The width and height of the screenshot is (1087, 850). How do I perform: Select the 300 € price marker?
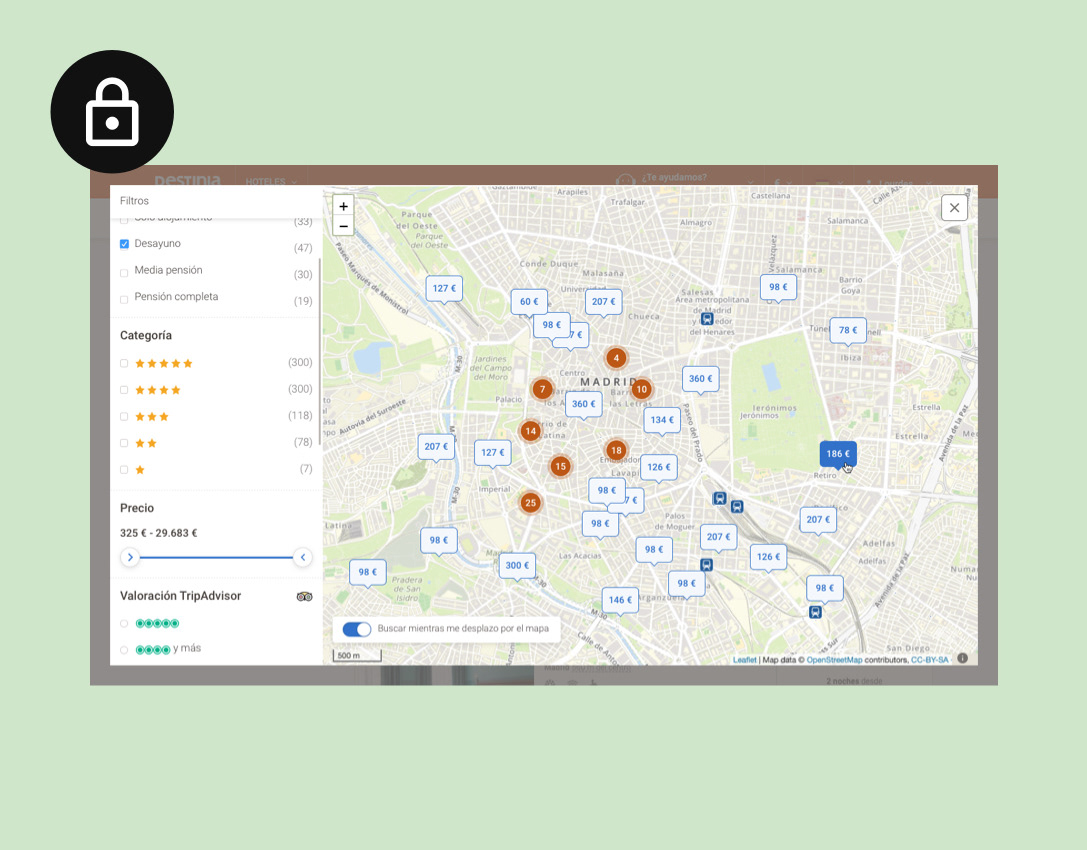[x=517, y=565]
